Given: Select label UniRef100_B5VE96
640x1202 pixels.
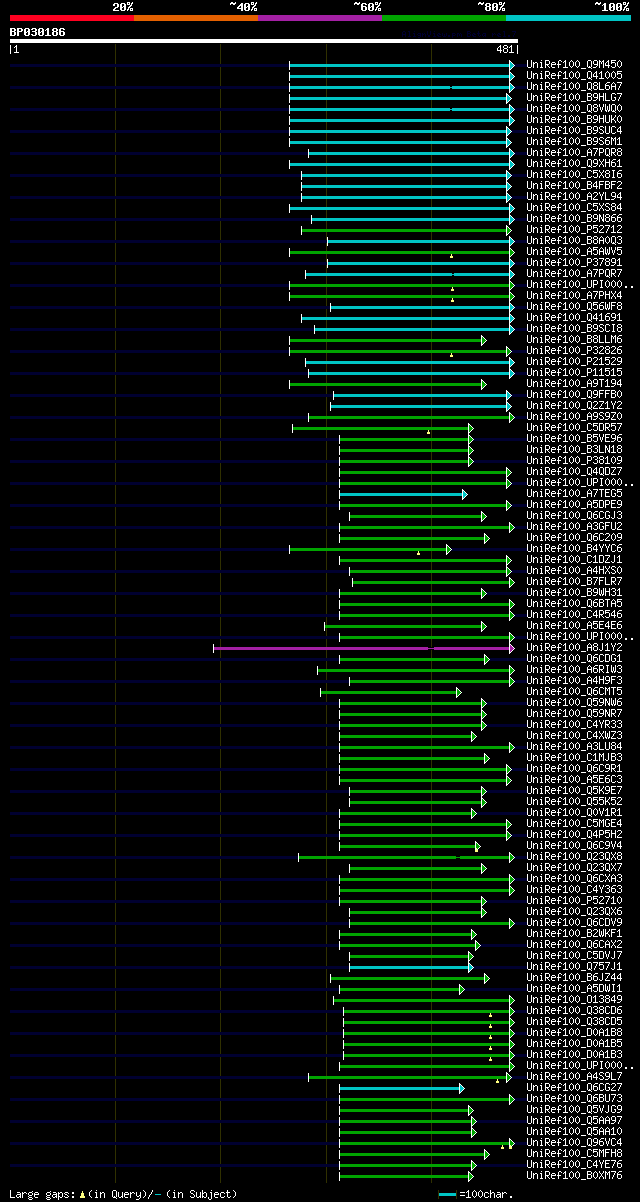Looking at the screenshot, I should click(574, 438).
